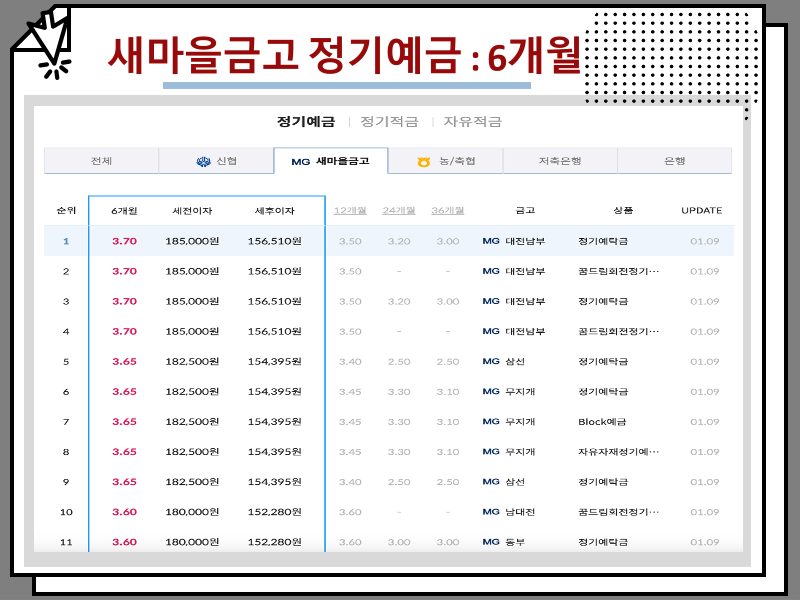Click the MG logo in rank 4 row
800x600 pixels.
click(x=491, y=331)
